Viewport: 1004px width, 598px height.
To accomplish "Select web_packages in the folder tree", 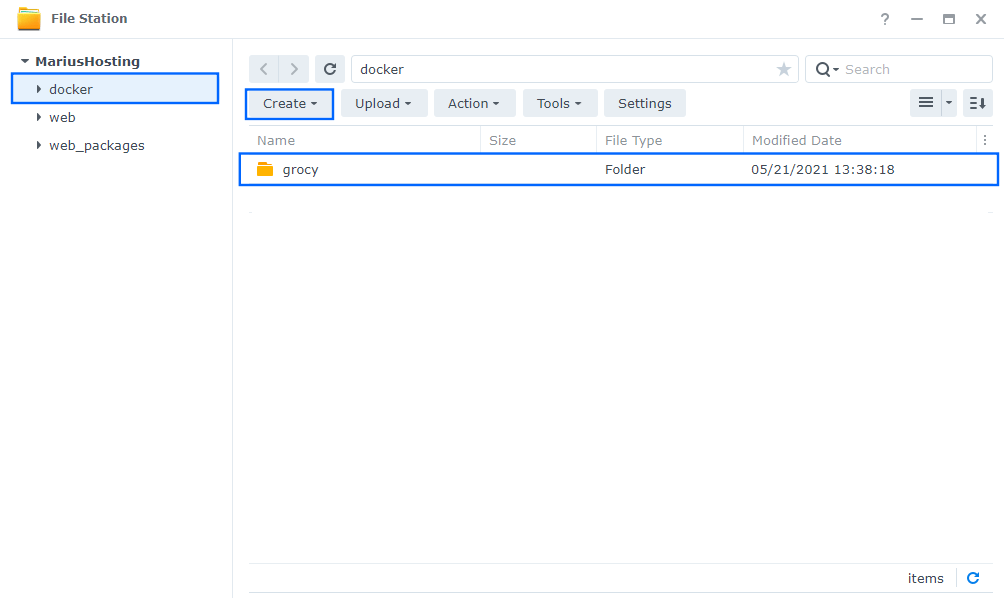I will (x=97, y=145).
